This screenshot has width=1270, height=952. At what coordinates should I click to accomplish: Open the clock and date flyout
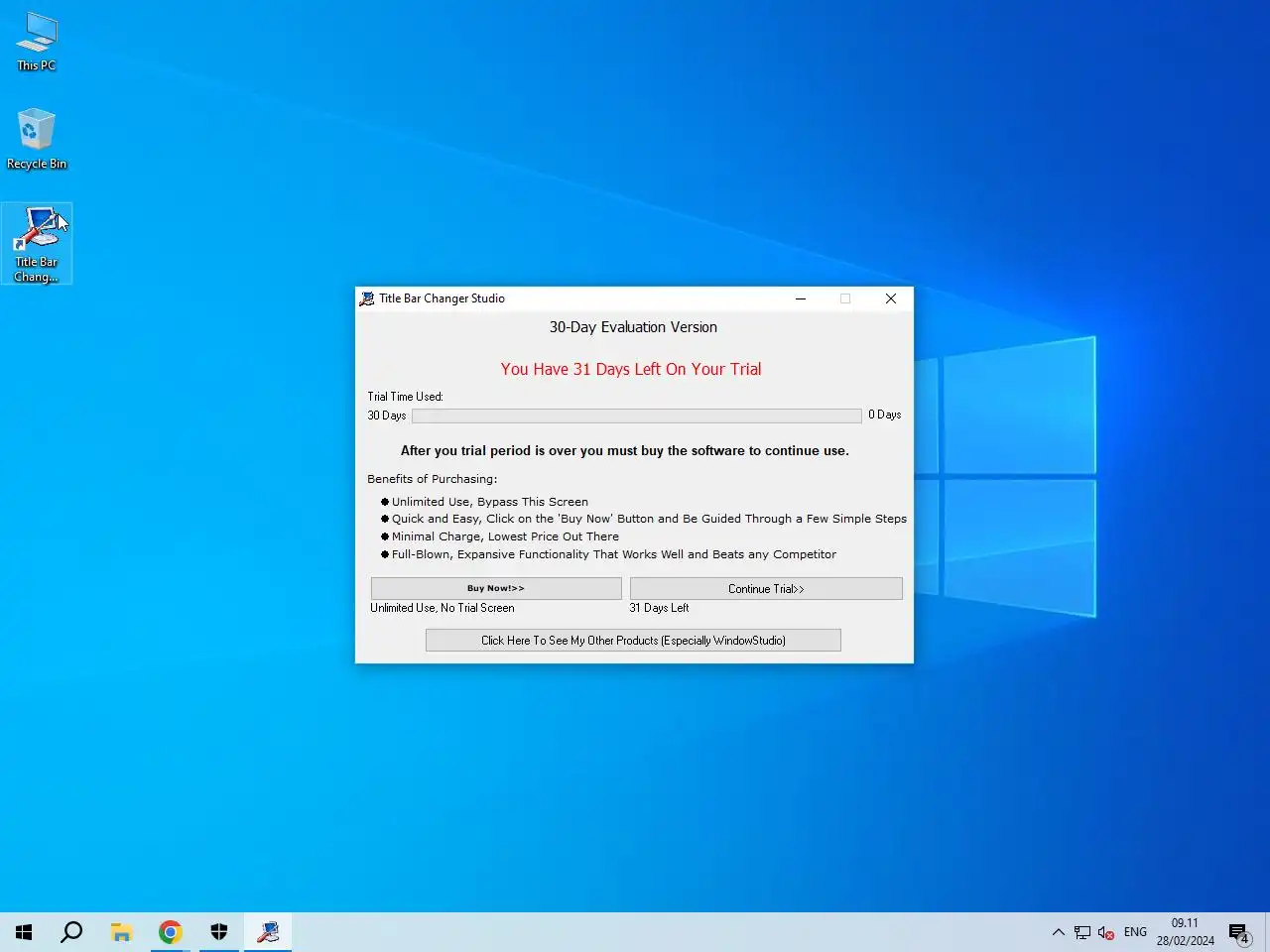tap(1185, 932)
